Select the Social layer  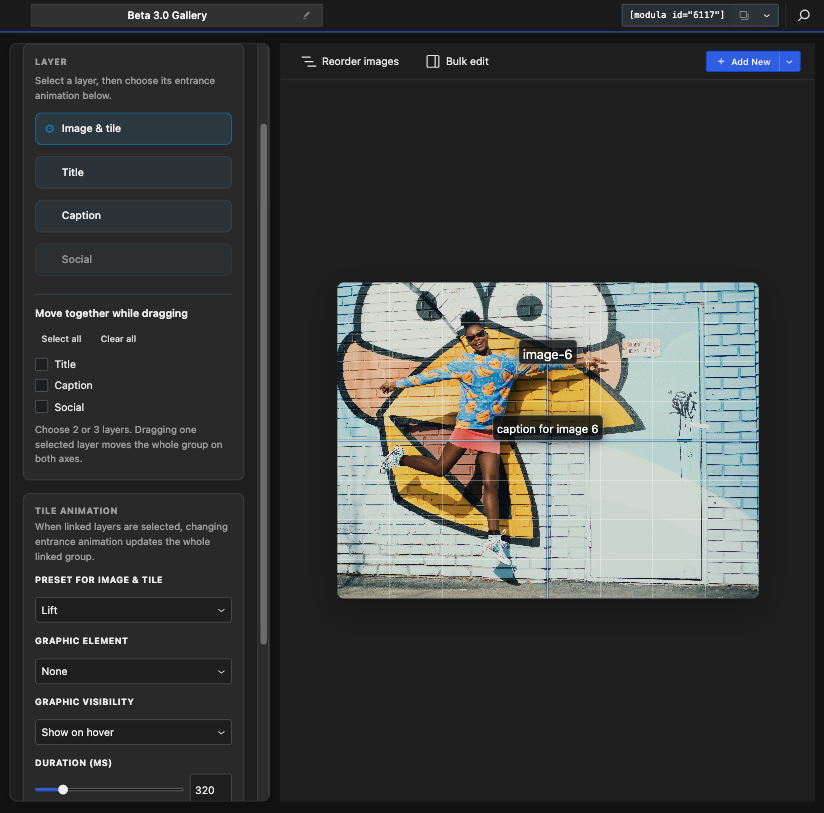point(133,260)
